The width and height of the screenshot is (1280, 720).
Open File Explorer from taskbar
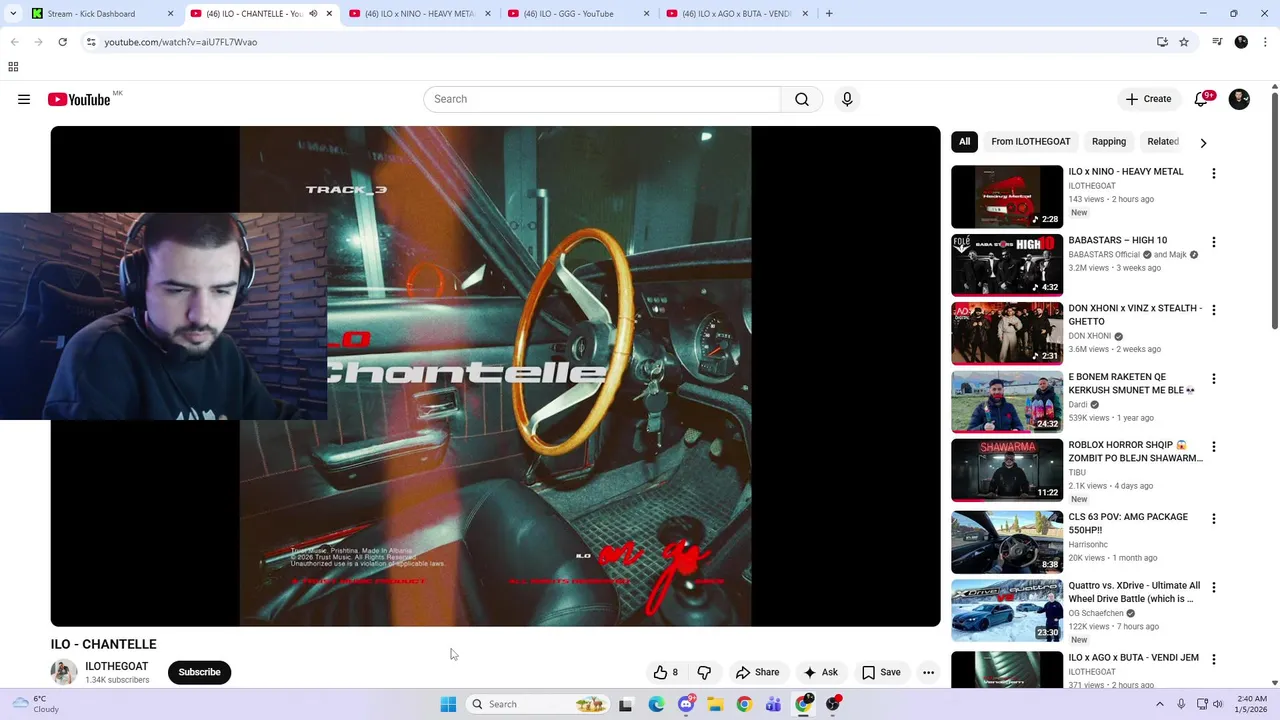715,704
